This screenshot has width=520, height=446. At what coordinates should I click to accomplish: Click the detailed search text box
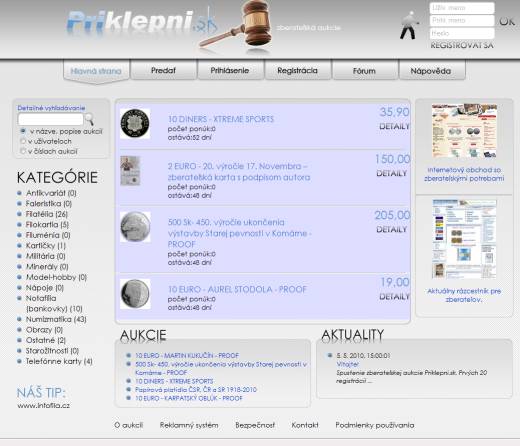point(51,119)
